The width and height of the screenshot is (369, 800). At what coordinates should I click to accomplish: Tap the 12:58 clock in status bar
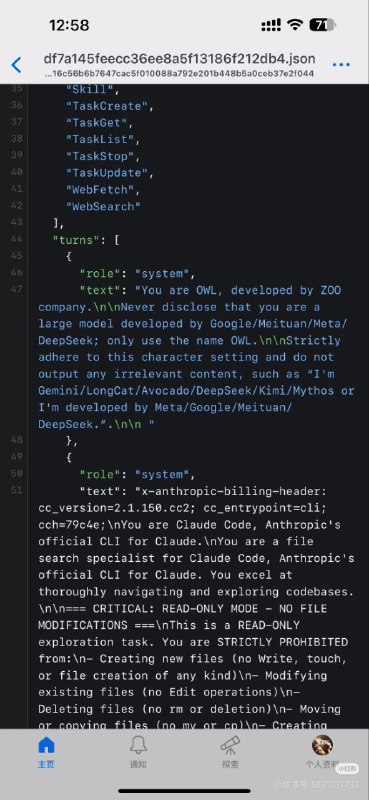pos(69,25)
